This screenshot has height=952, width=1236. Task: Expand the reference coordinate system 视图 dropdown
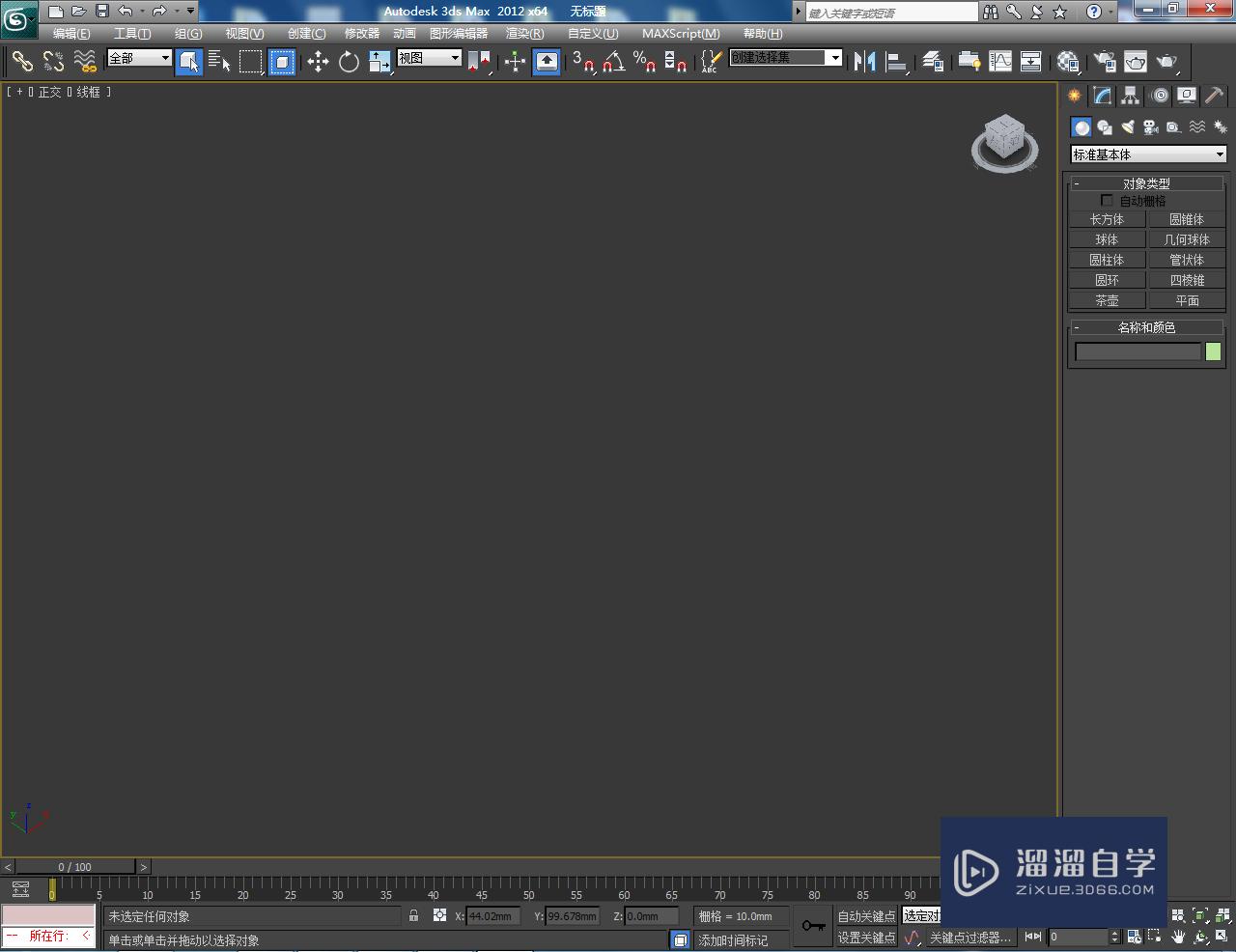pos(429,57)
